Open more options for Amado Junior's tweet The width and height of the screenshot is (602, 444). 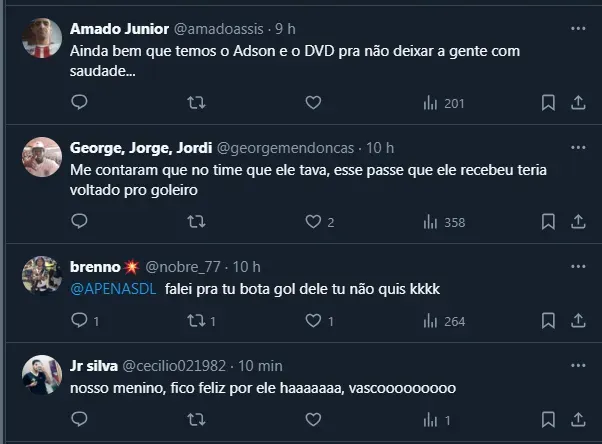(x=577, y=28)
